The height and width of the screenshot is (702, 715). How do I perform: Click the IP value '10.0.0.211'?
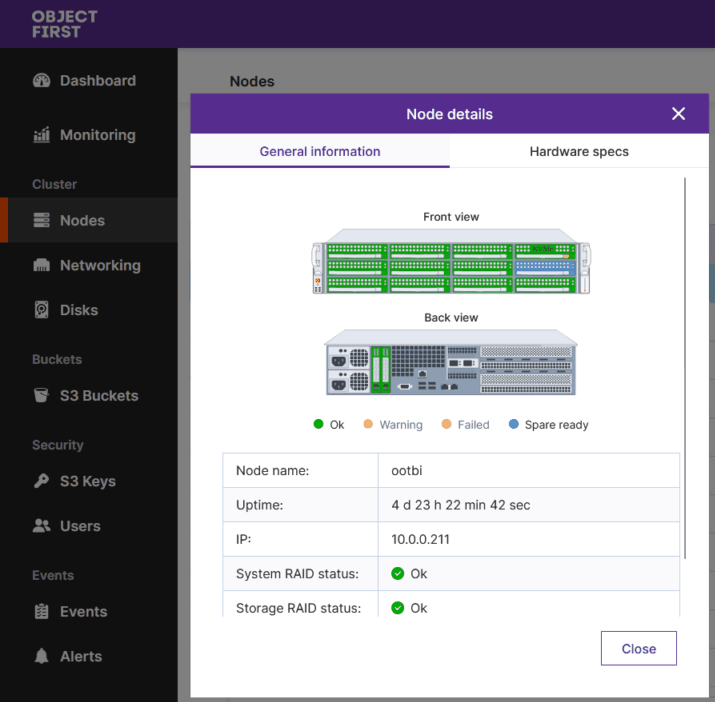pos(420,539)
